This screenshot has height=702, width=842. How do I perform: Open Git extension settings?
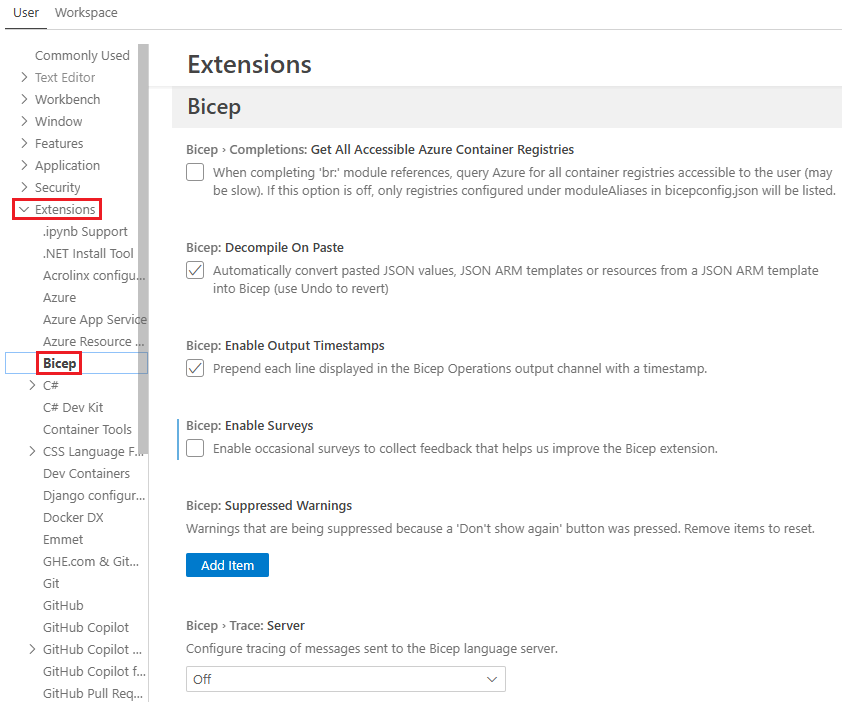coord(50,583)
